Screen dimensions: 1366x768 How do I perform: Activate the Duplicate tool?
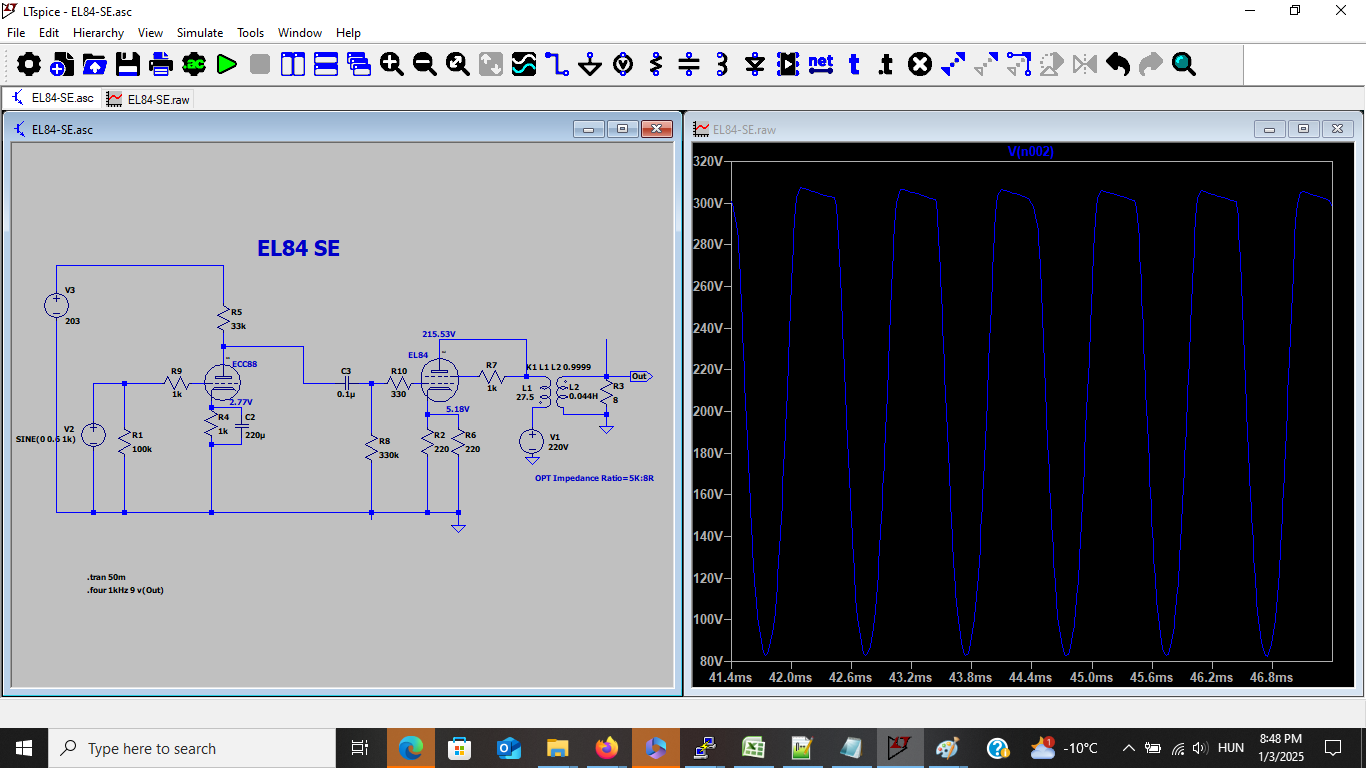tap(953, 64)
